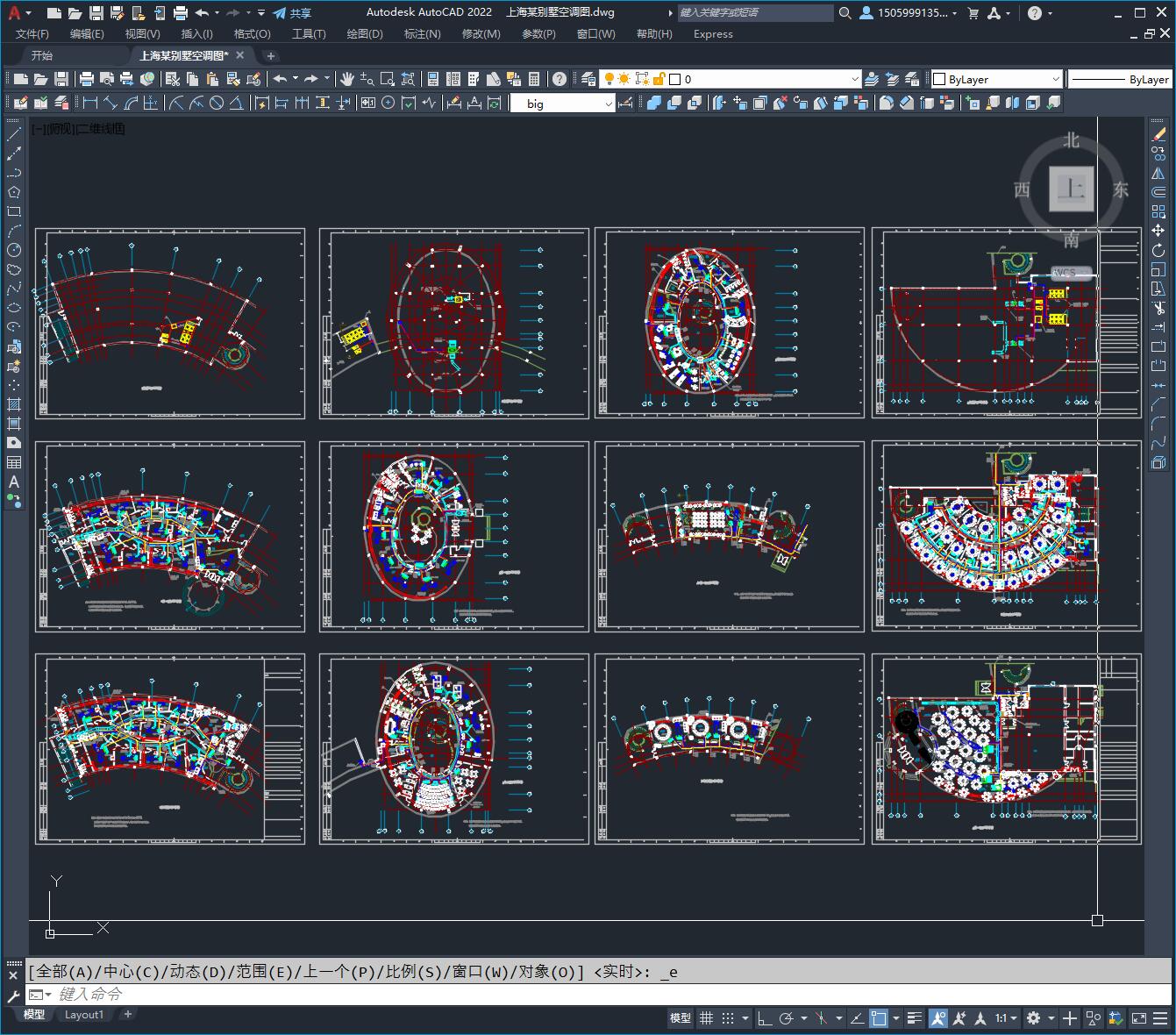Choose the Table tool in draw toolbar
1176x1035 pixels.
(x=14, y=462)
